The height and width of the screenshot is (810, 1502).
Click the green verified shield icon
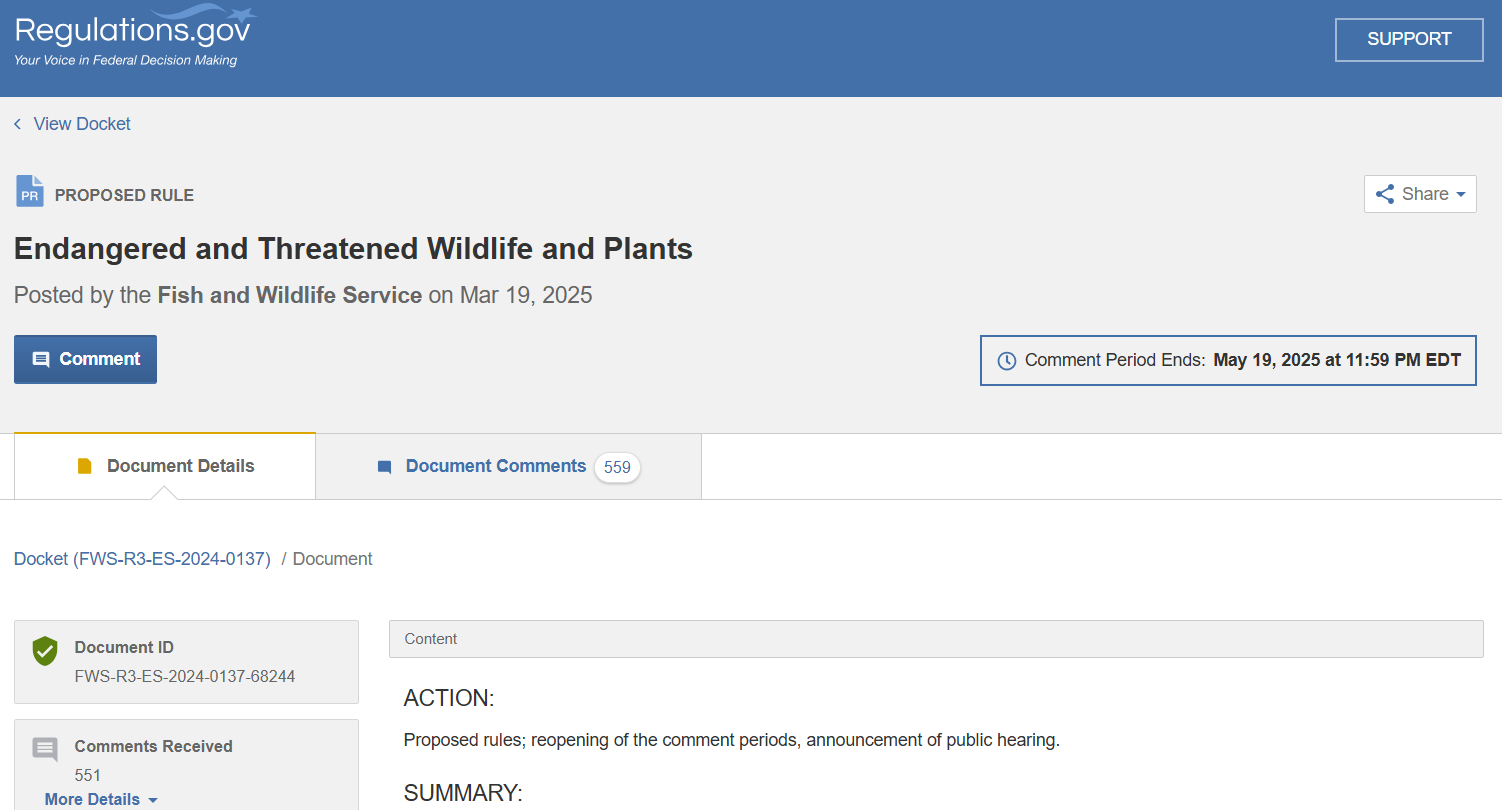click(x=45, y=650)
